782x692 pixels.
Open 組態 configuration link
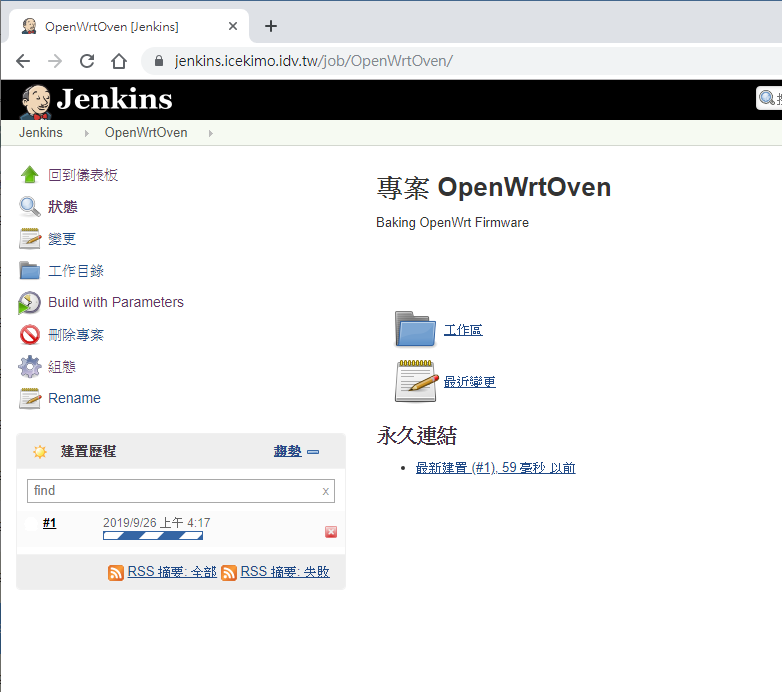pos(62,366)
